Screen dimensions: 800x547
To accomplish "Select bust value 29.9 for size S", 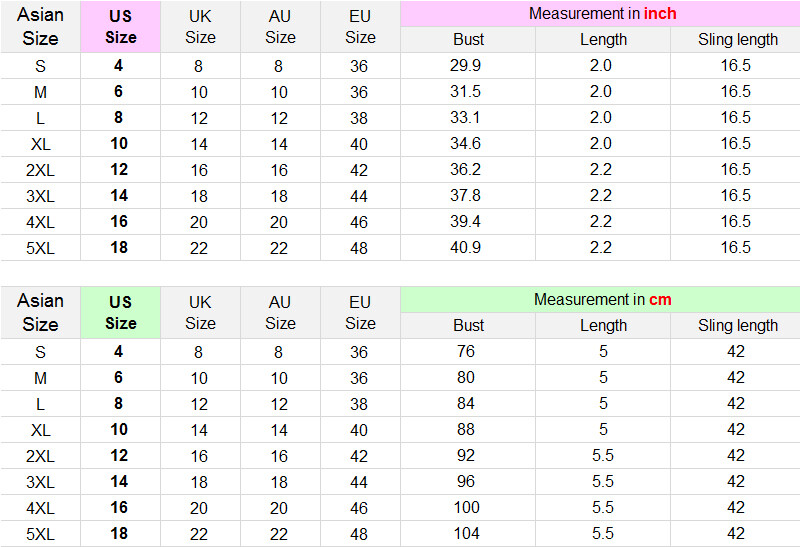I will click(x=465, y=65).
